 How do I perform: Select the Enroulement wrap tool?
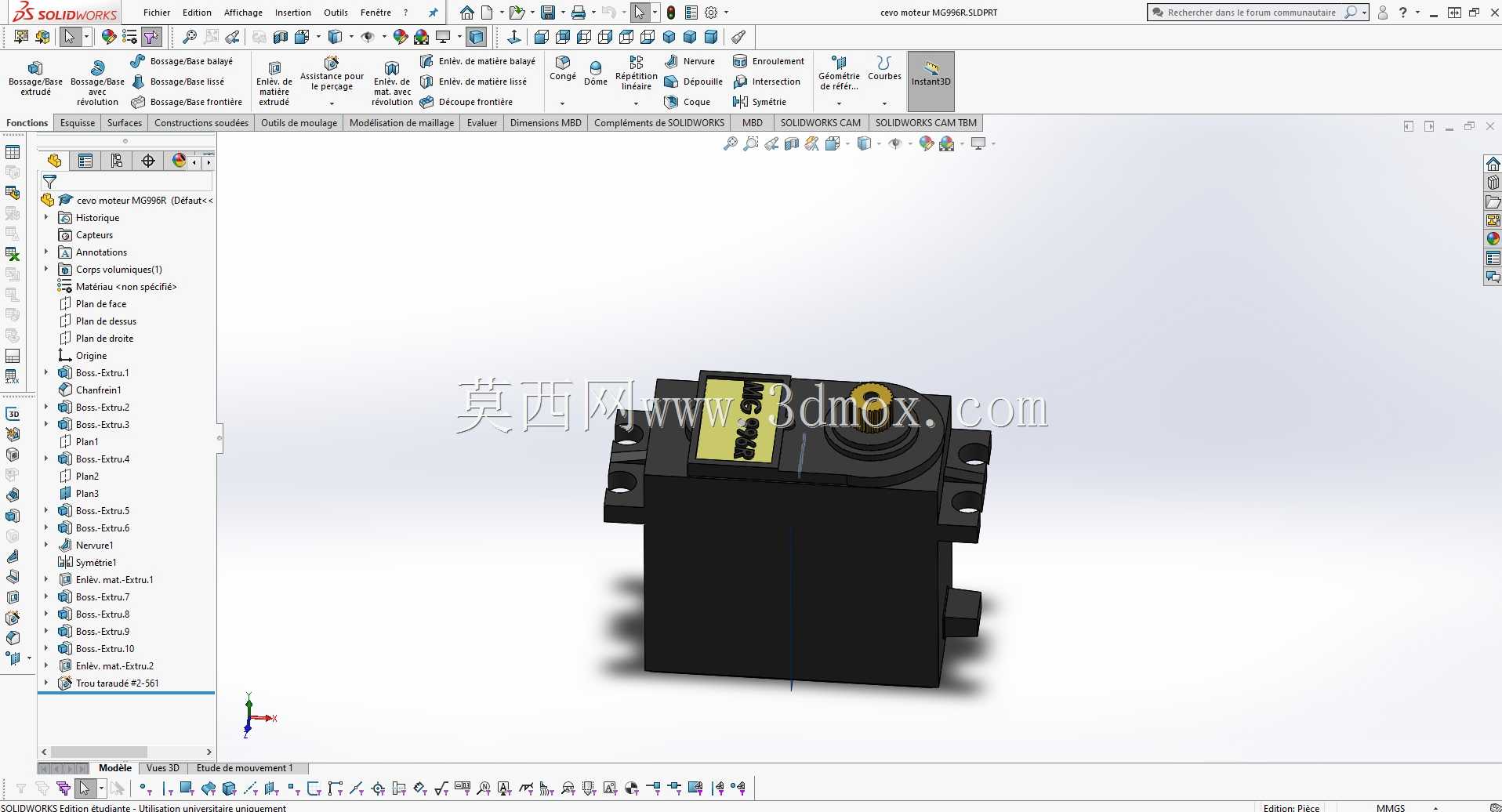click(x=768, y=61)
